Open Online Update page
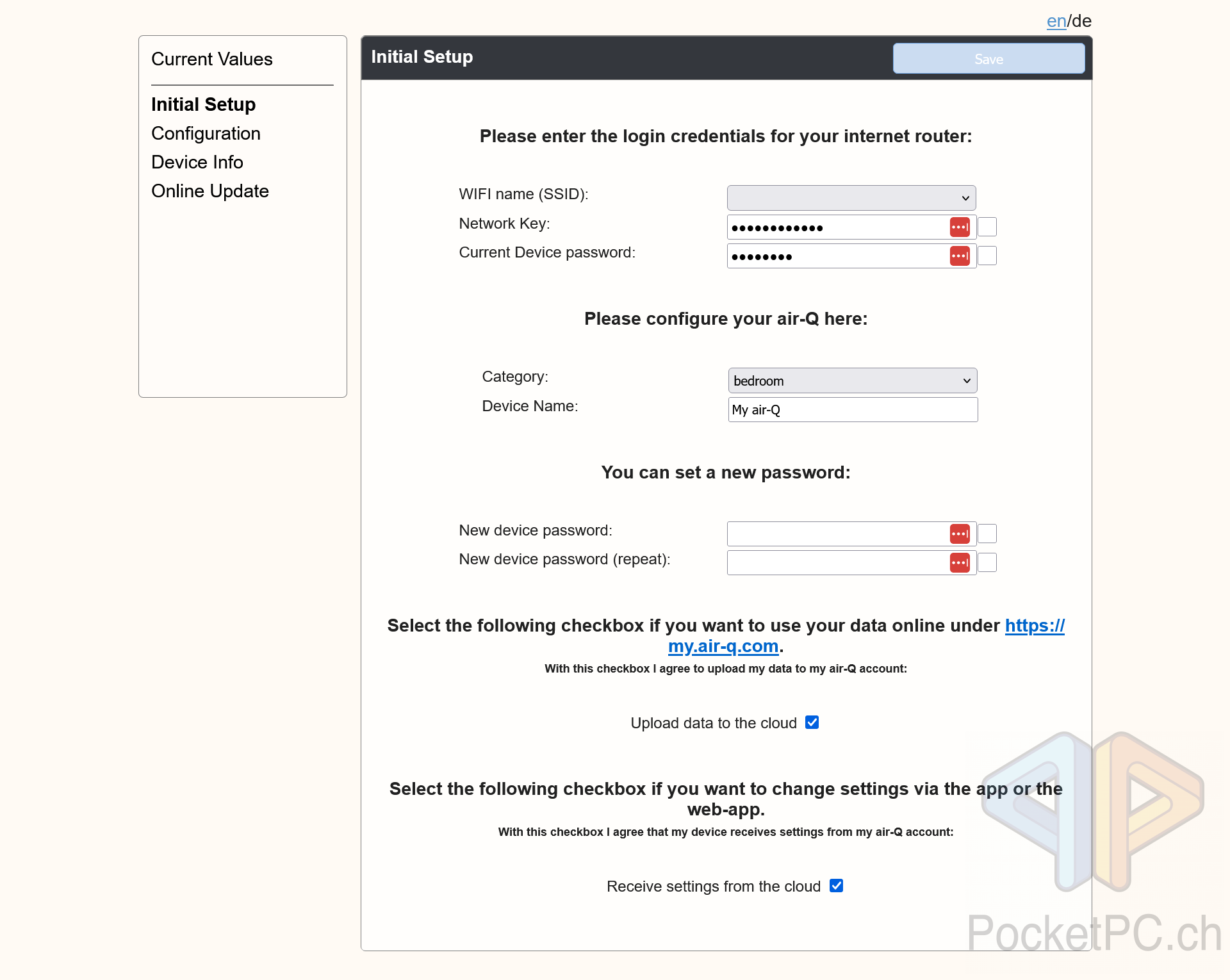Image resolution: width=1230 pixels, height=980 pixels. tap(210, 191)
